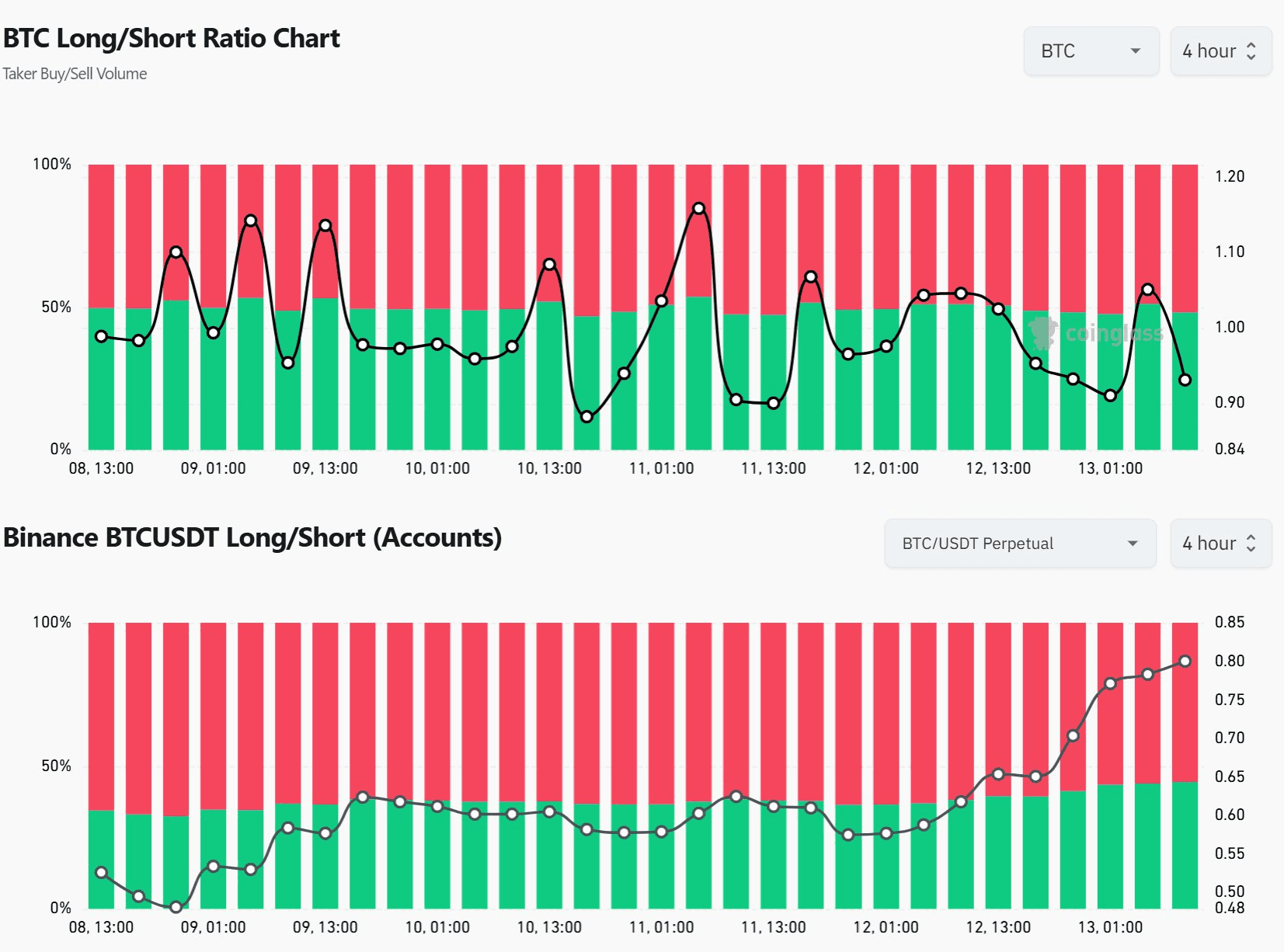
Task: Change the Binance chart's 4 hour interval
Action: (1220, 544)
